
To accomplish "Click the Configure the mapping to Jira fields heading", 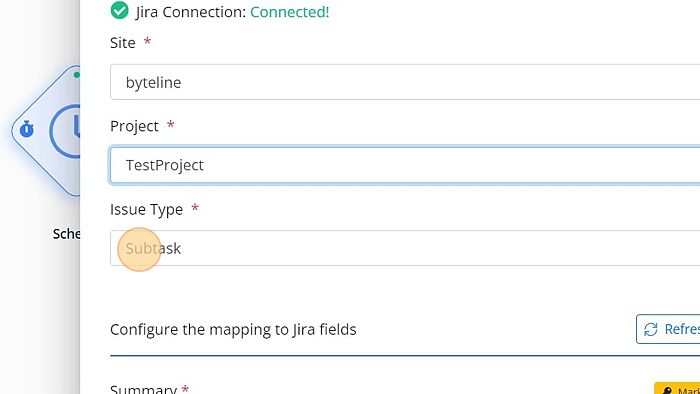I will 233,330.
